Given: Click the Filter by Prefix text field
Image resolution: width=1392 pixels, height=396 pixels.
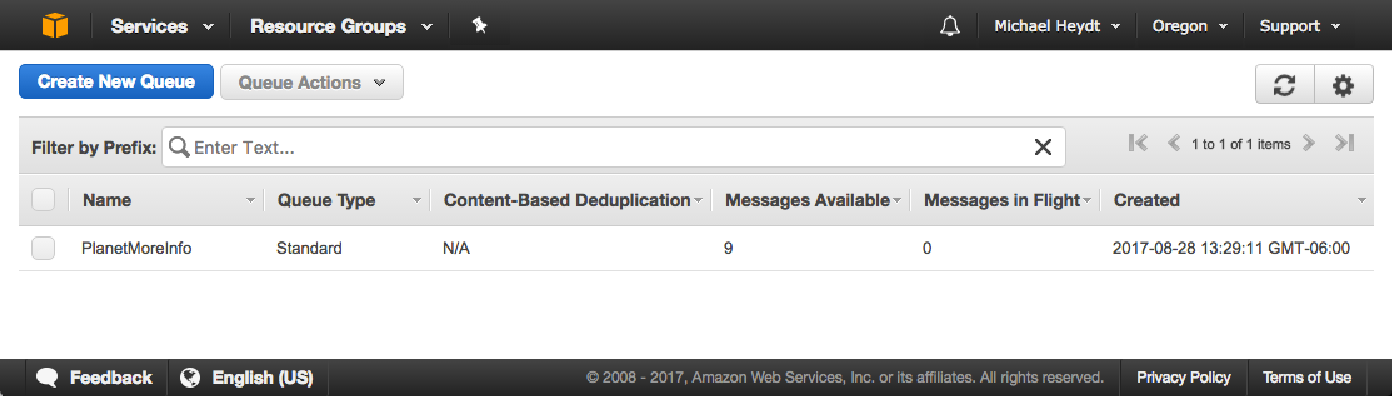Looking at the screenshot, I should tap(613, 147).
